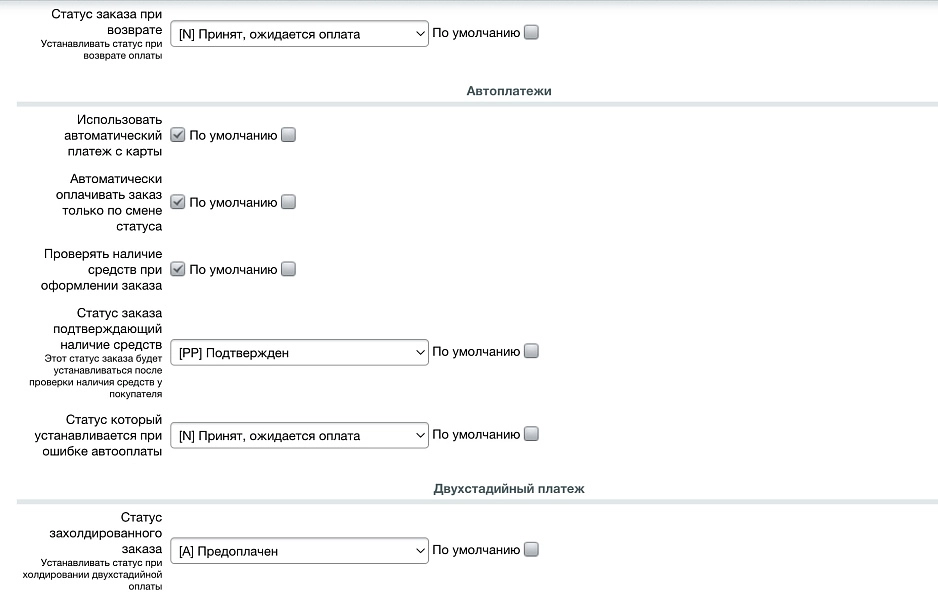Click the Автоплатежи section heading

tap(509, 91)
